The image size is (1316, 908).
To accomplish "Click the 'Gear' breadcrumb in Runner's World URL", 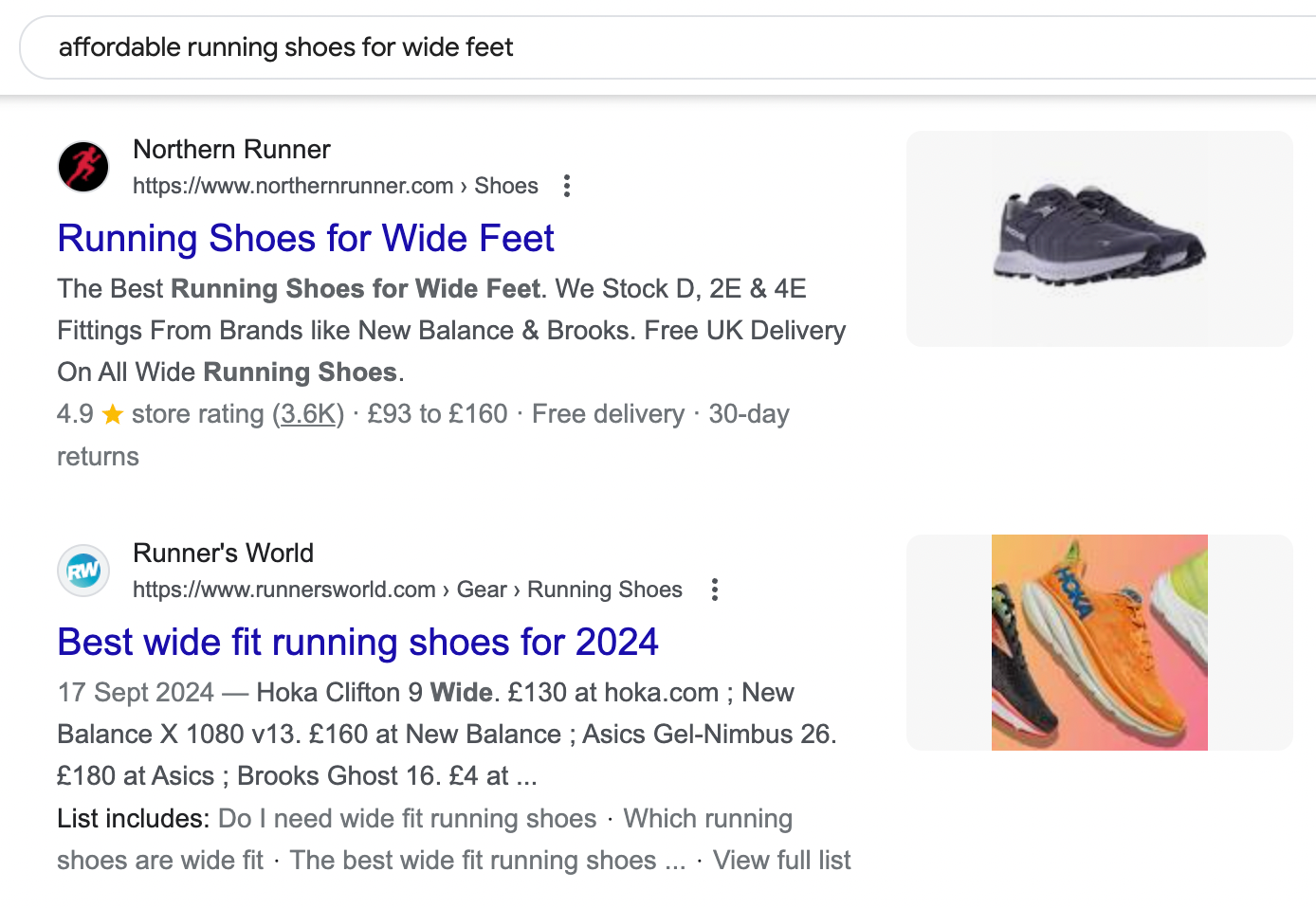I will coord(483,590).
